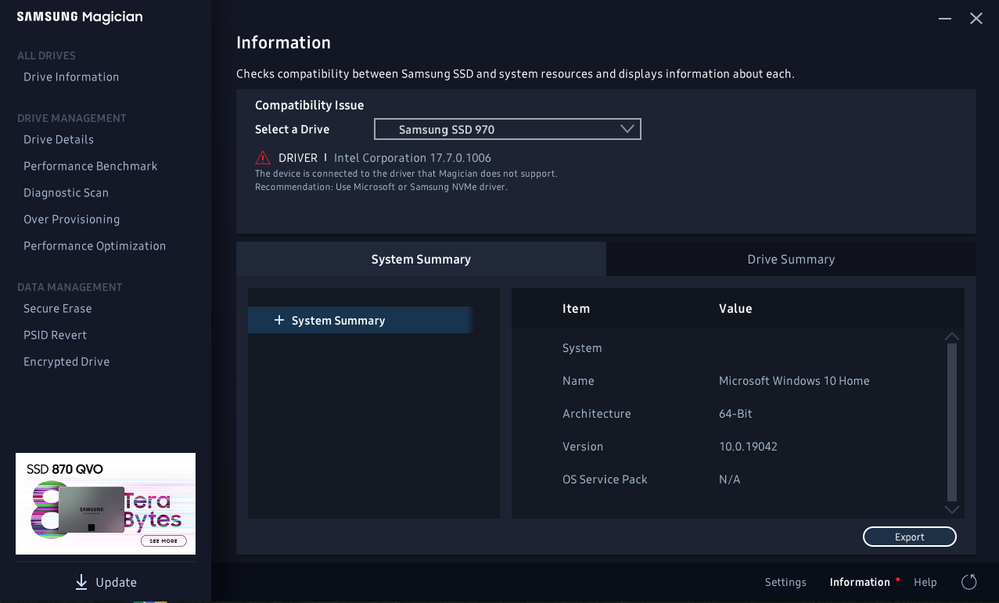The width and height of the screenshot is (999, 603).
Task: Click the dropdown chevron next to Samsung SSD 970
Action: (x=627, y=129)
